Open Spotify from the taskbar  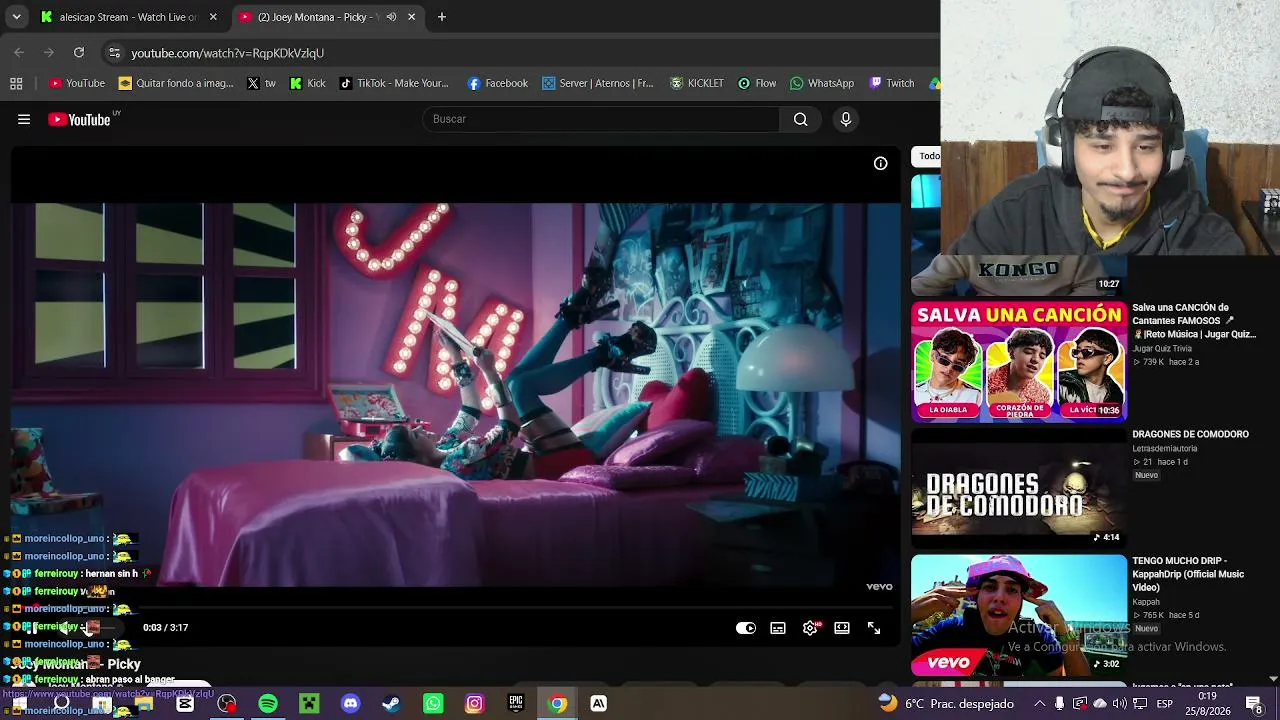click(268, 704)
